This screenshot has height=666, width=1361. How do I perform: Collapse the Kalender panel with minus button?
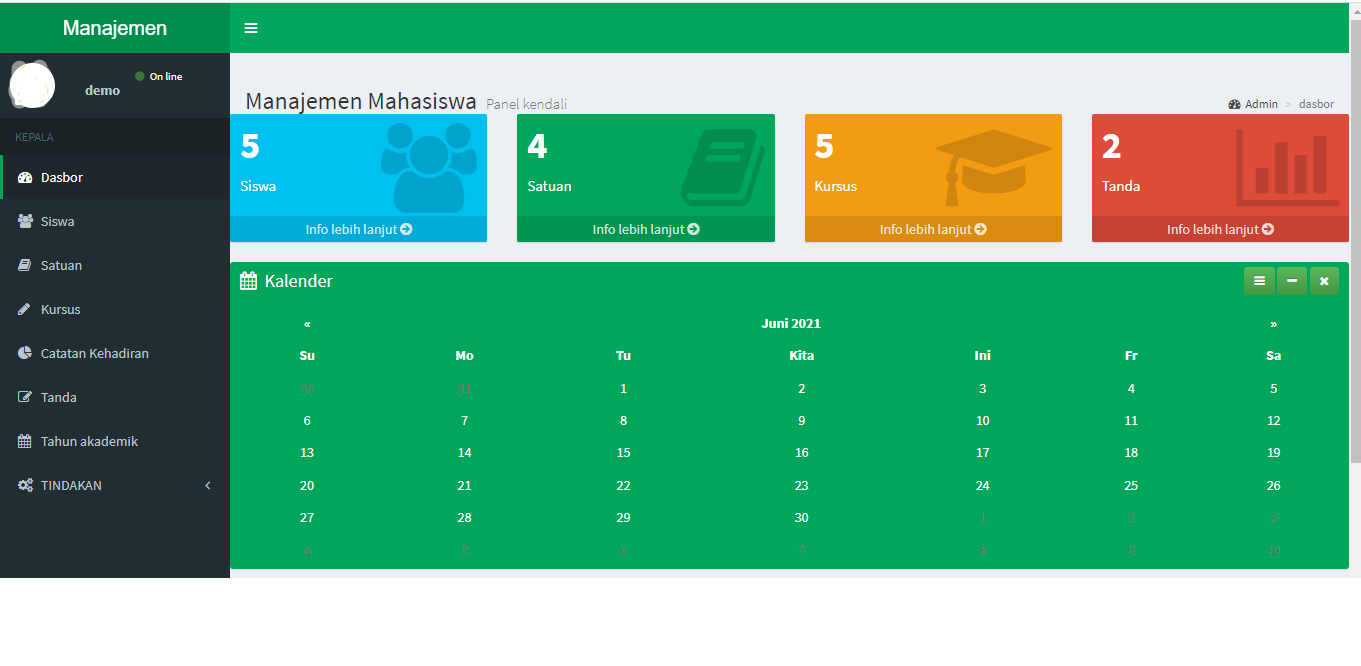[1292, 280]
